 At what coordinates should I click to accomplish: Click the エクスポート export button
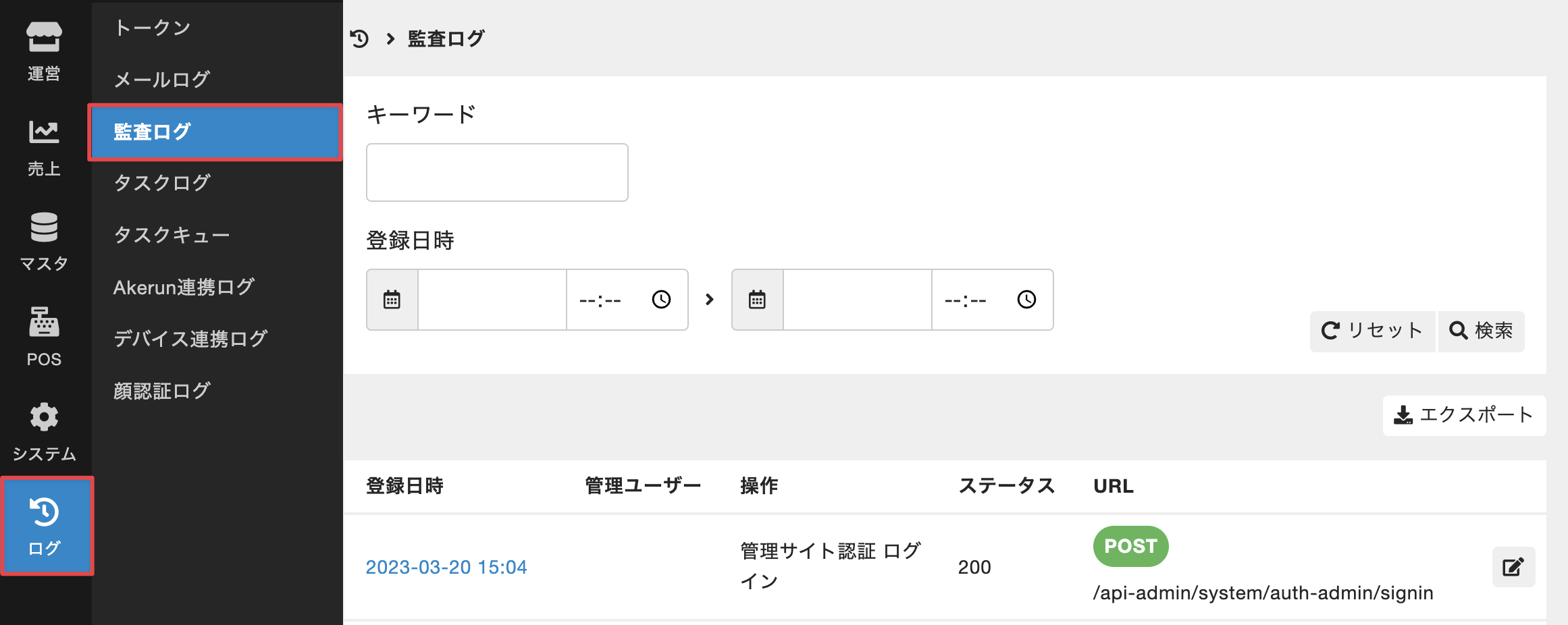[1464, 415]
